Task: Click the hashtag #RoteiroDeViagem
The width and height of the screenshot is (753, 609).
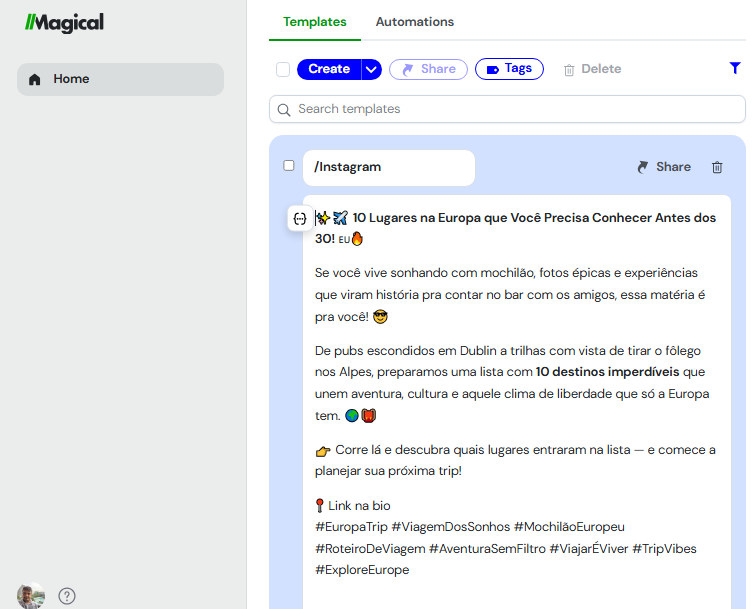Action: [370, 549]
